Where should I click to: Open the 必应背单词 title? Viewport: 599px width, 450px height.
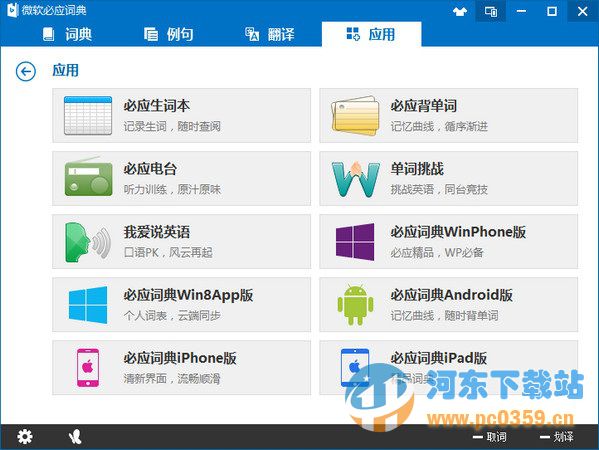pyautogui.click(x=424, y=106)
